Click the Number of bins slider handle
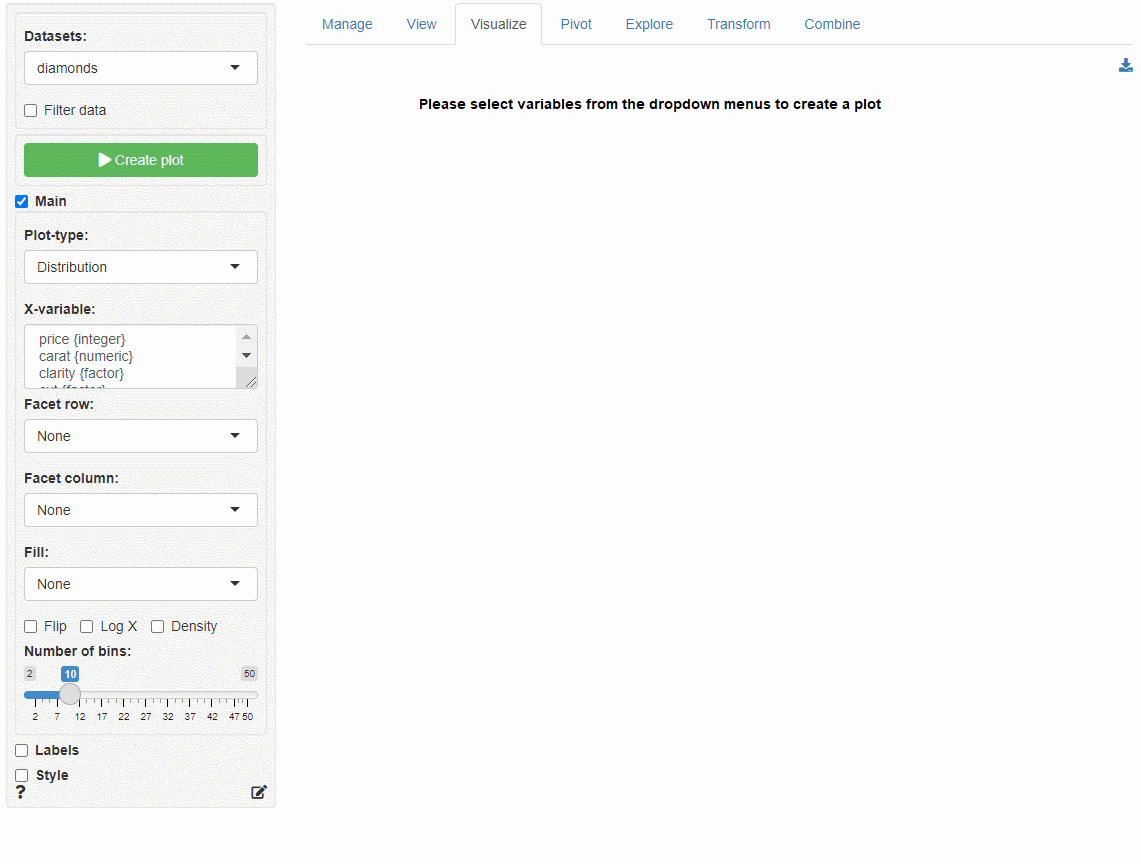The width and height of the screenshot is (1141, 864). tap(70, 695)
